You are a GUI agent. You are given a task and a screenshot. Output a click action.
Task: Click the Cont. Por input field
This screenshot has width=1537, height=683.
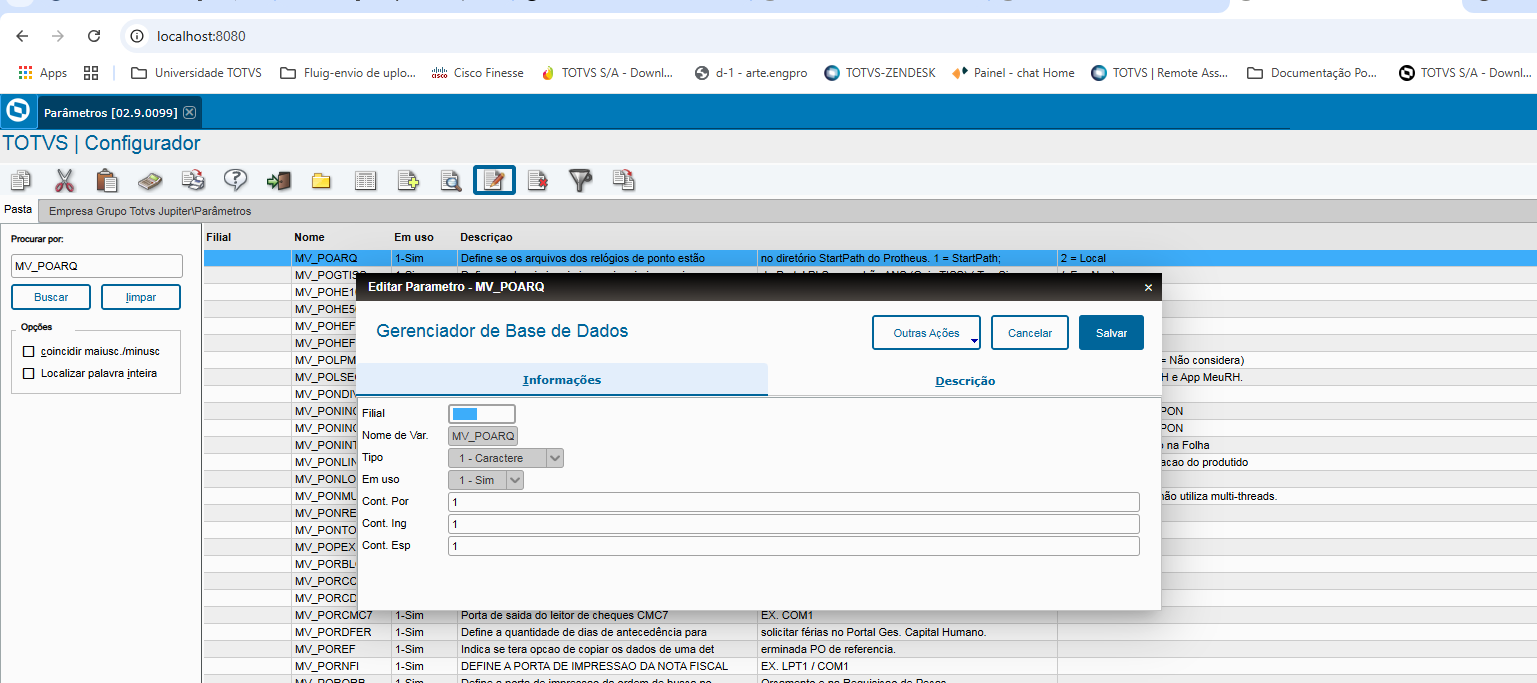coord(794,502)
